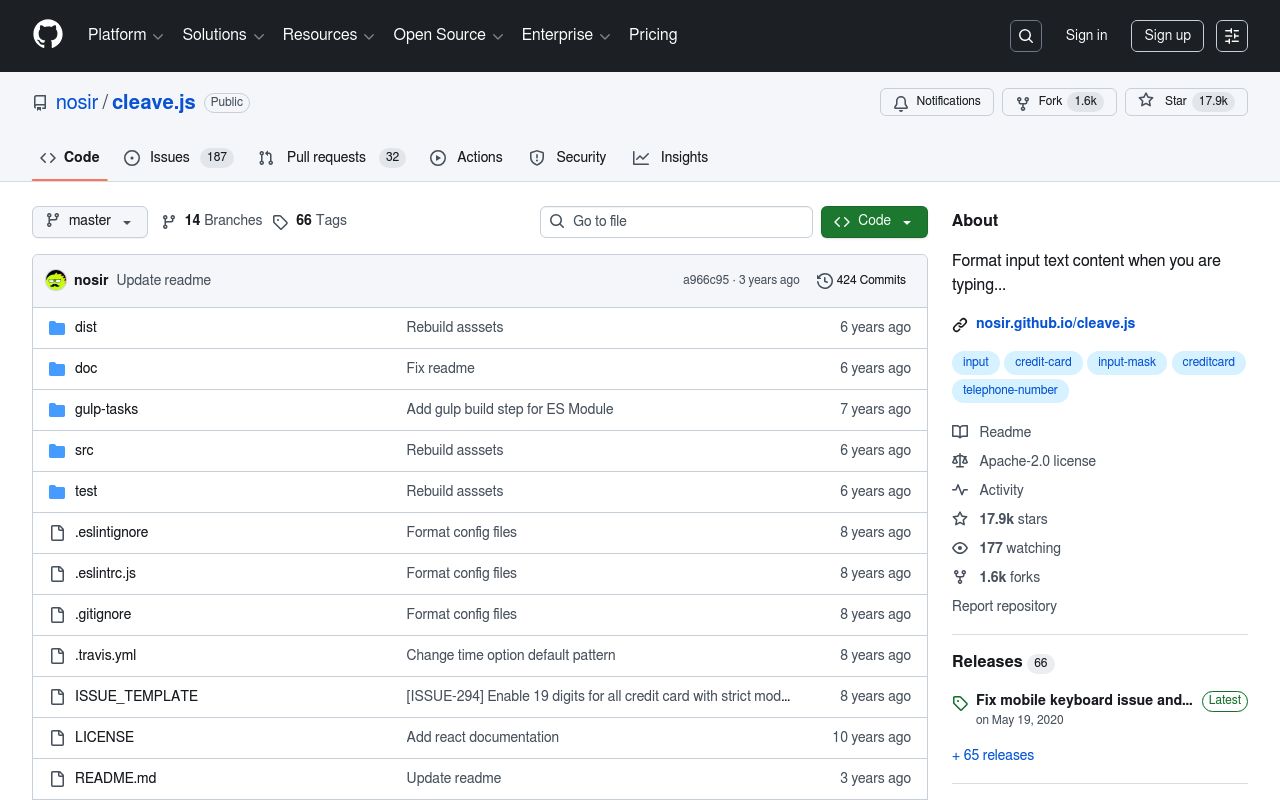Open the src folder icon

pyautogui.click(x=57, y=450)
